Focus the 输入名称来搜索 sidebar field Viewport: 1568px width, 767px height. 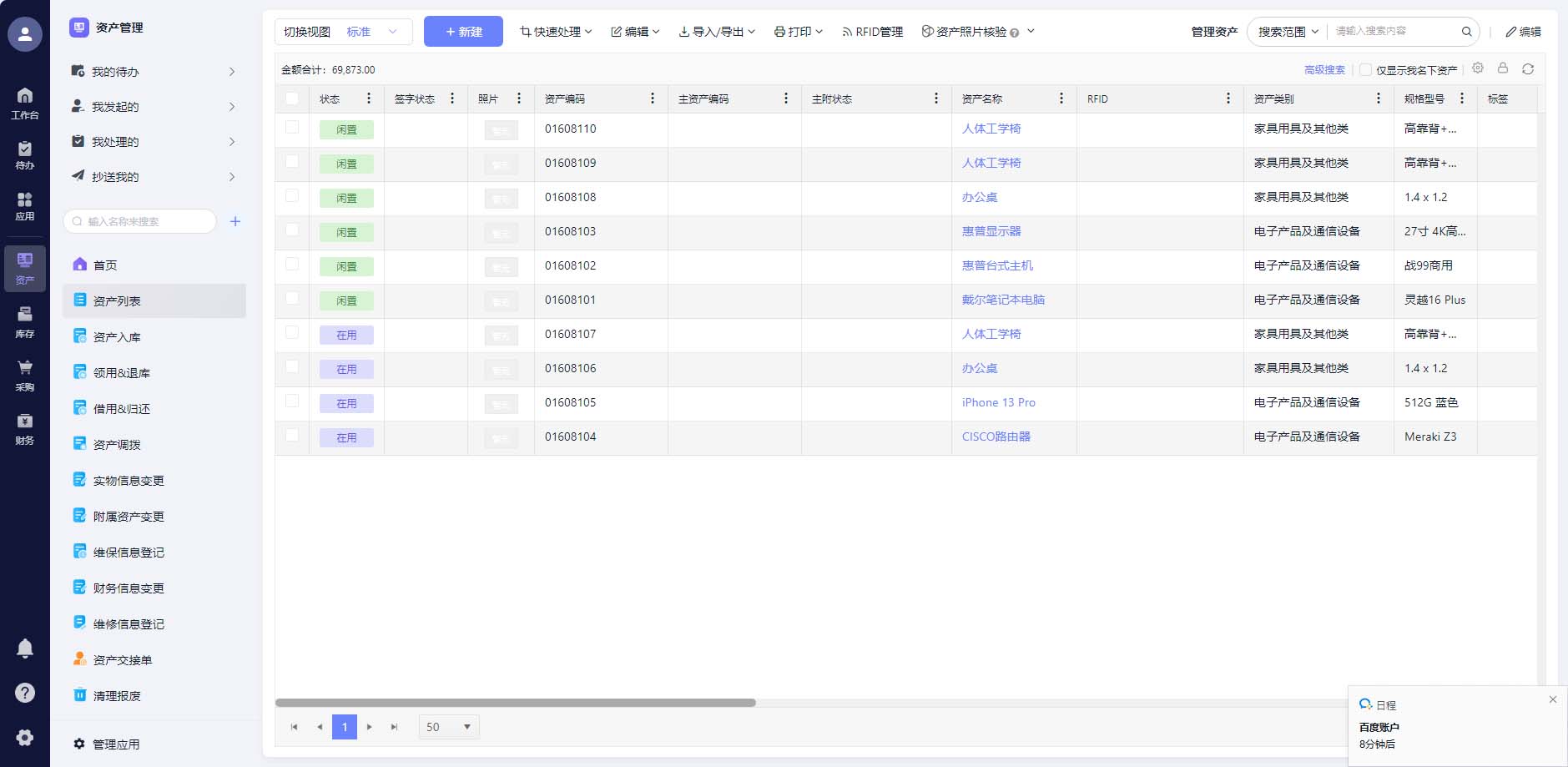pyautogui.click(x=139, y=221)
